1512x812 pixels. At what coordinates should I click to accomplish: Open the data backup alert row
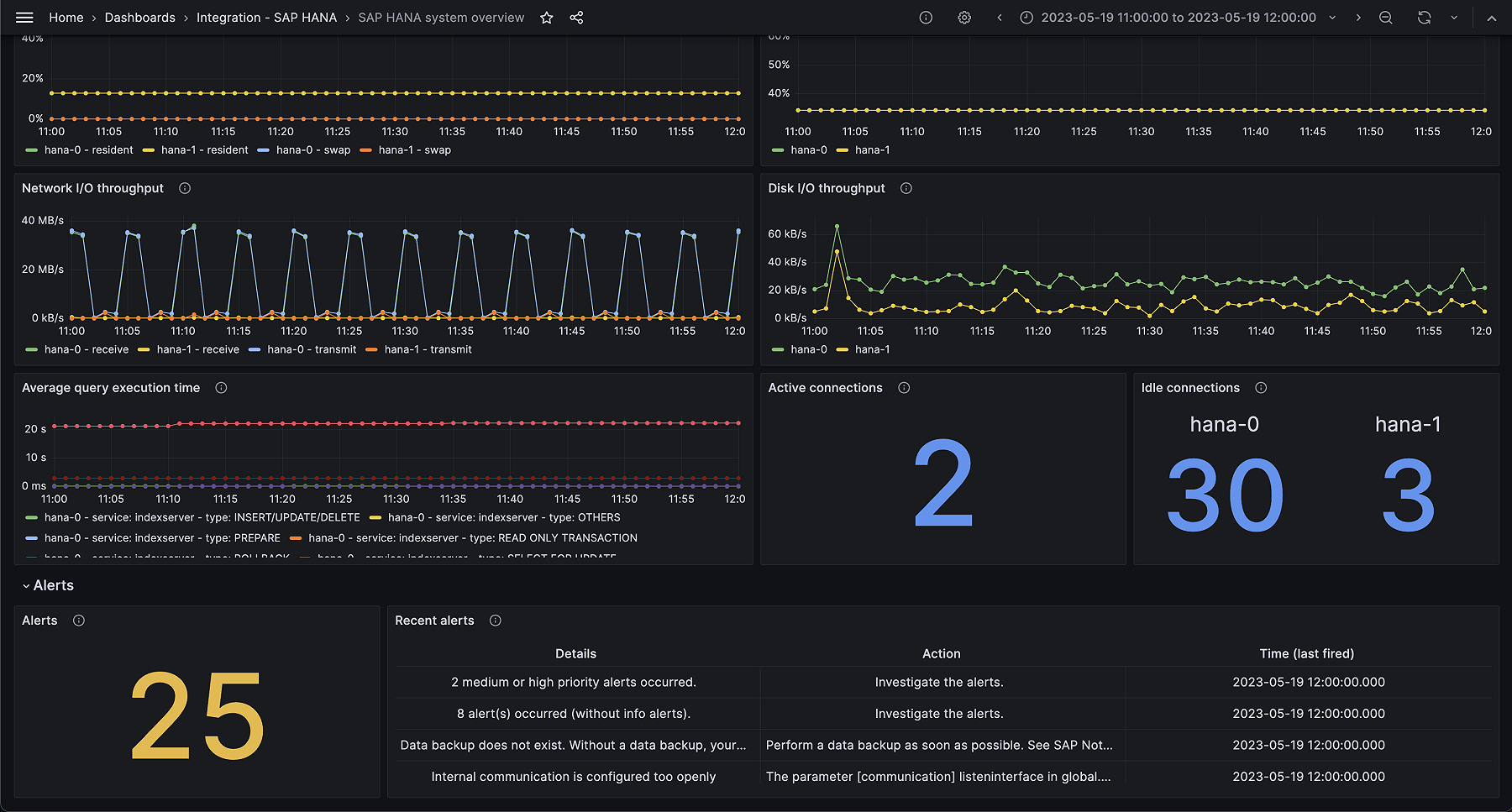coord(575,745)
